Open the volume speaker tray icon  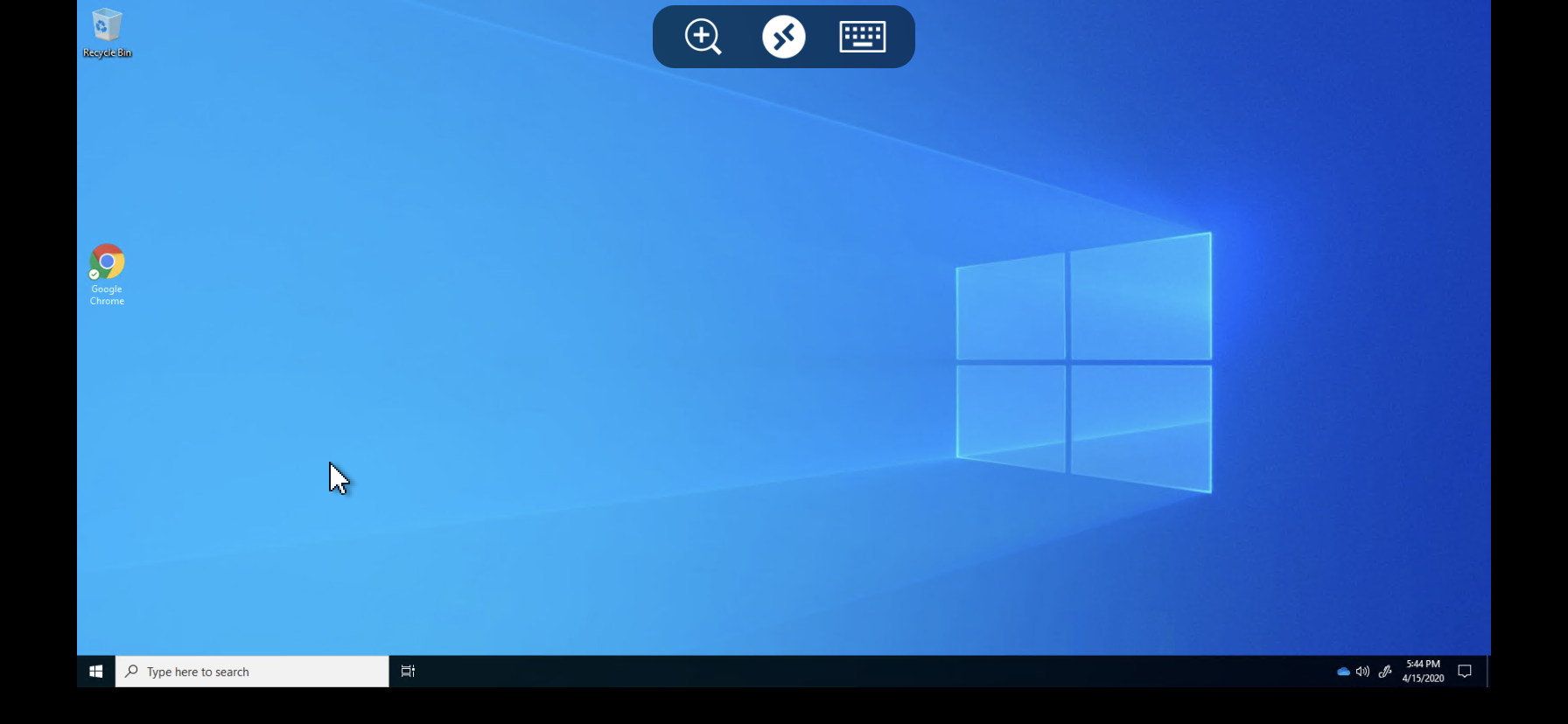click(1362, 672)
